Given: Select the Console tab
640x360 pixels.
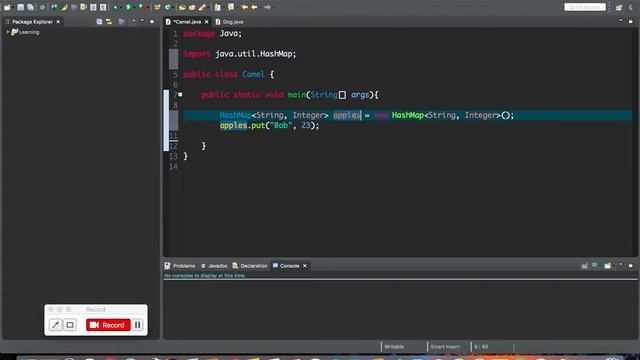Looking at the screenshot, I should tap(289, 266).
